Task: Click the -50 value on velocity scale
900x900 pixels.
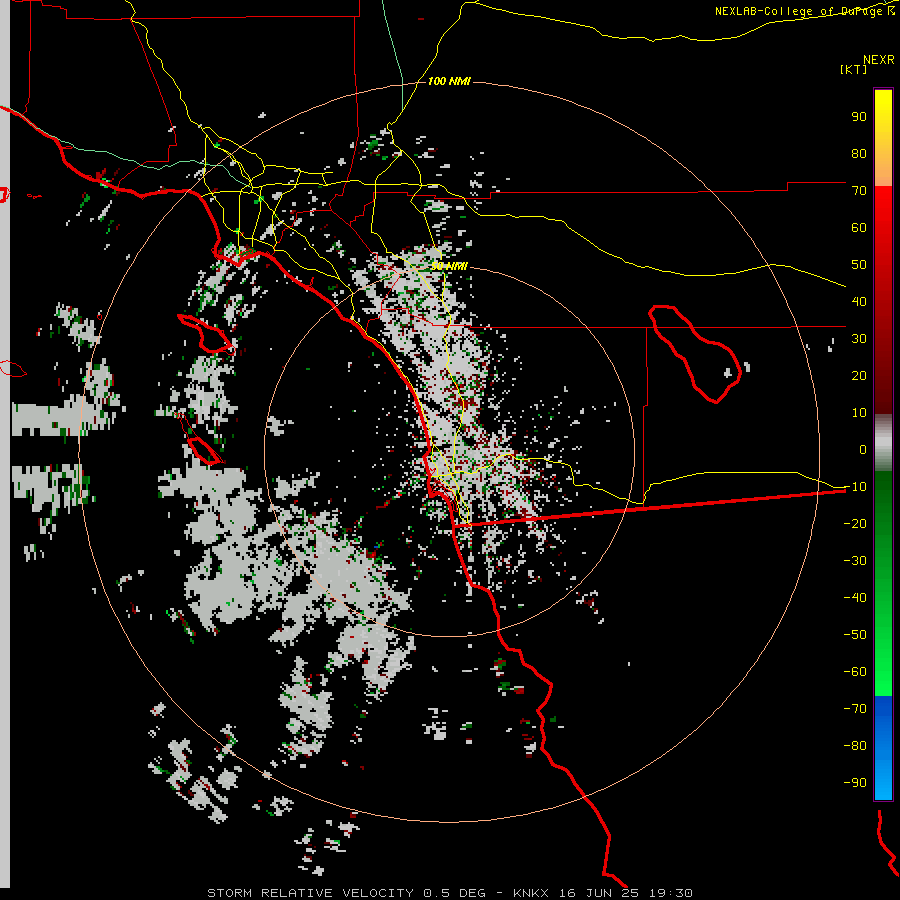Action: coord(855,635)
